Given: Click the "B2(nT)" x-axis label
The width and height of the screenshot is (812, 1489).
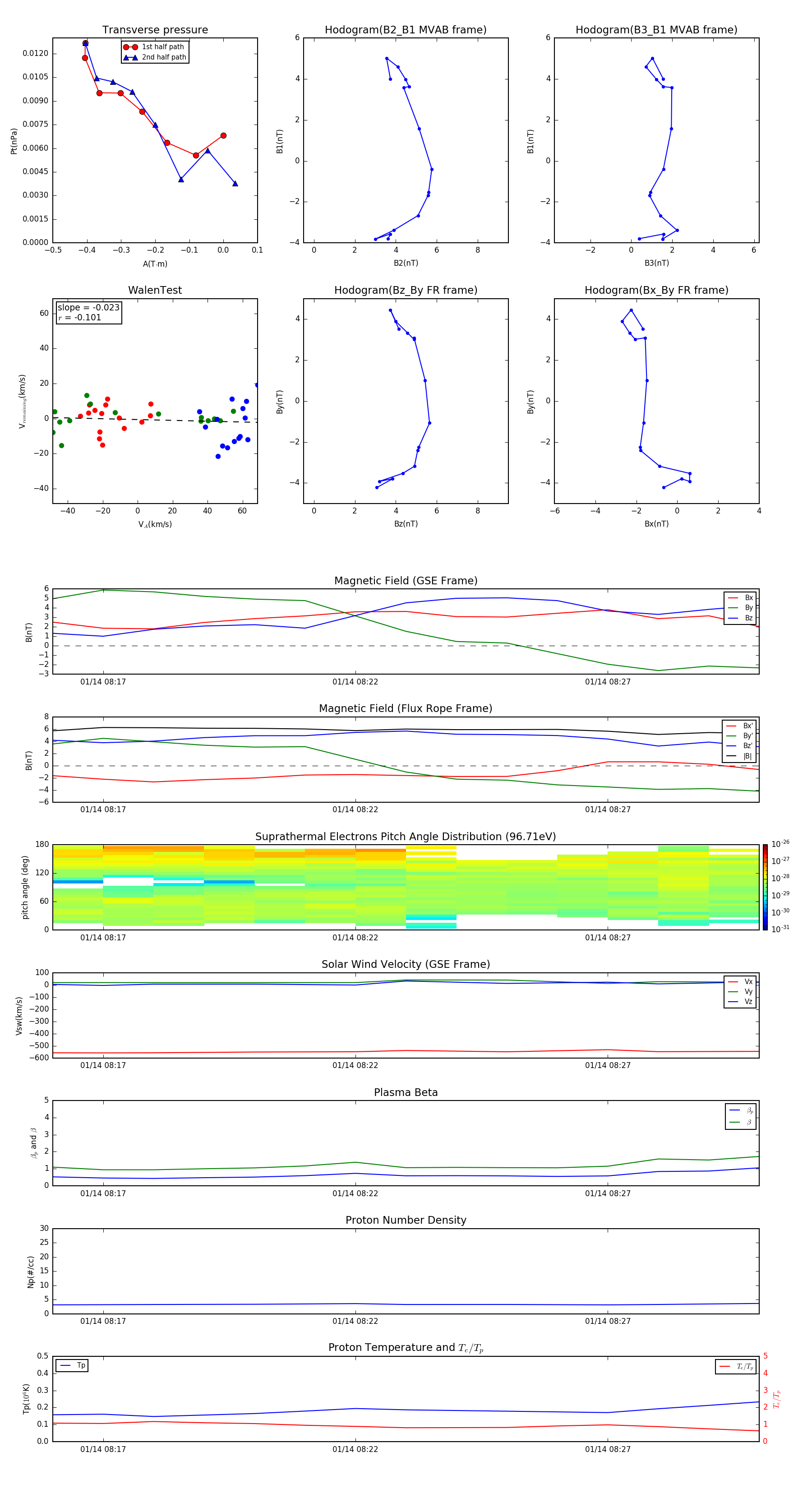Looking at the screenshot, I should pos(406,263).
